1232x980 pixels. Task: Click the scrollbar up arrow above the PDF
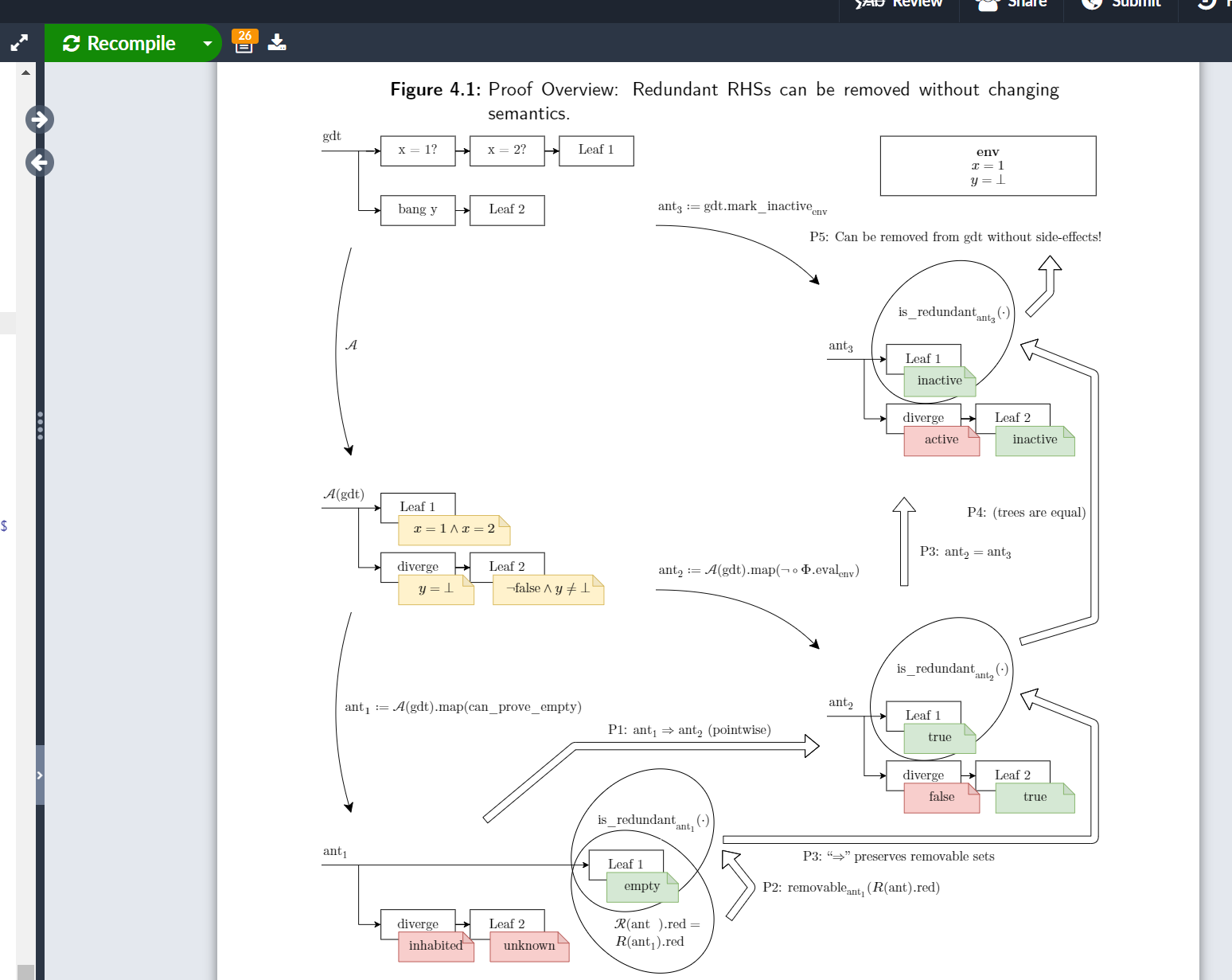(x=26, y=72)
